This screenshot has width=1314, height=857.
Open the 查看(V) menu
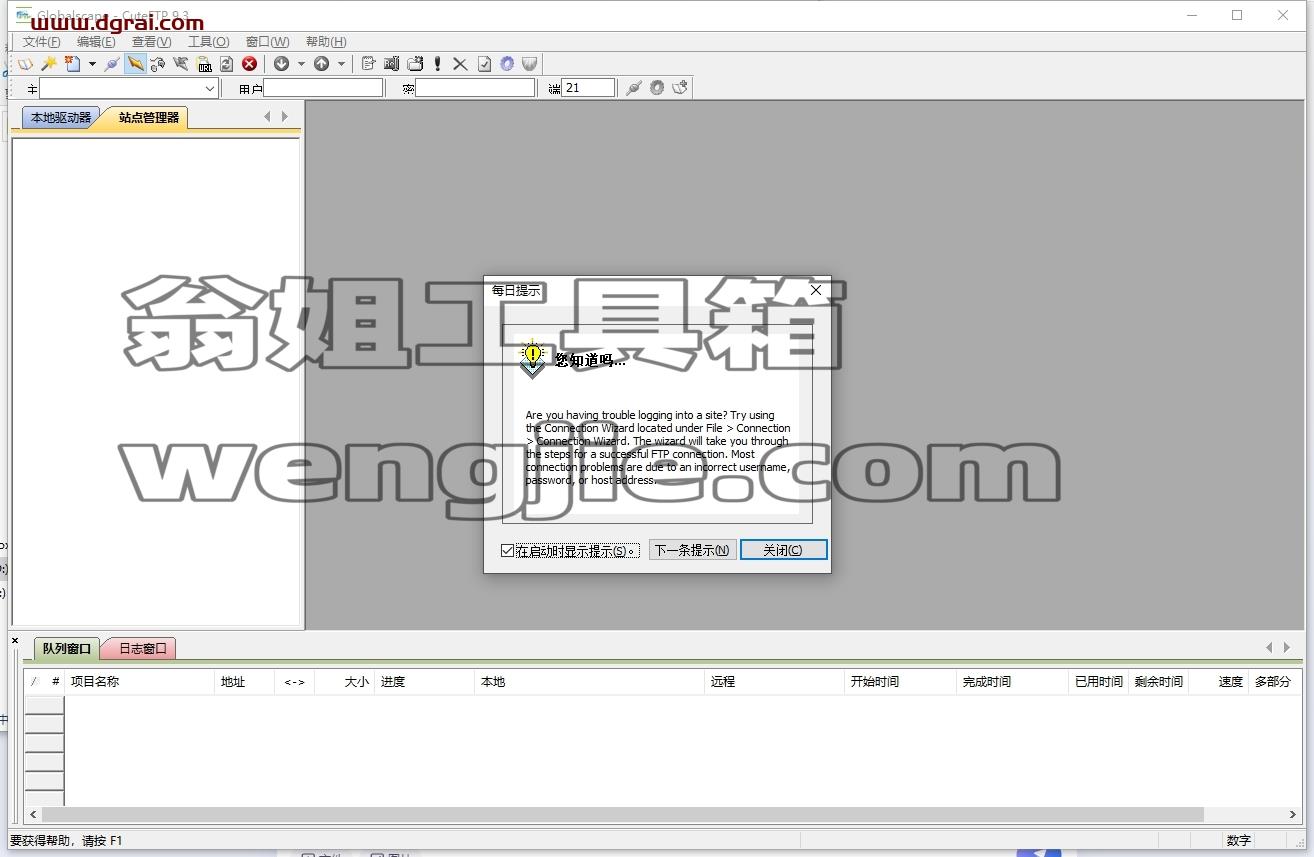point(151,42)
